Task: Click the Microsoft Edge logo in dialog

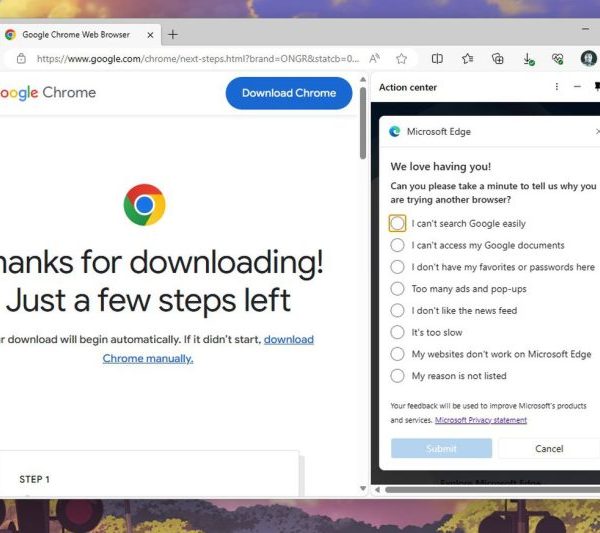Action: tap(395, 132)
